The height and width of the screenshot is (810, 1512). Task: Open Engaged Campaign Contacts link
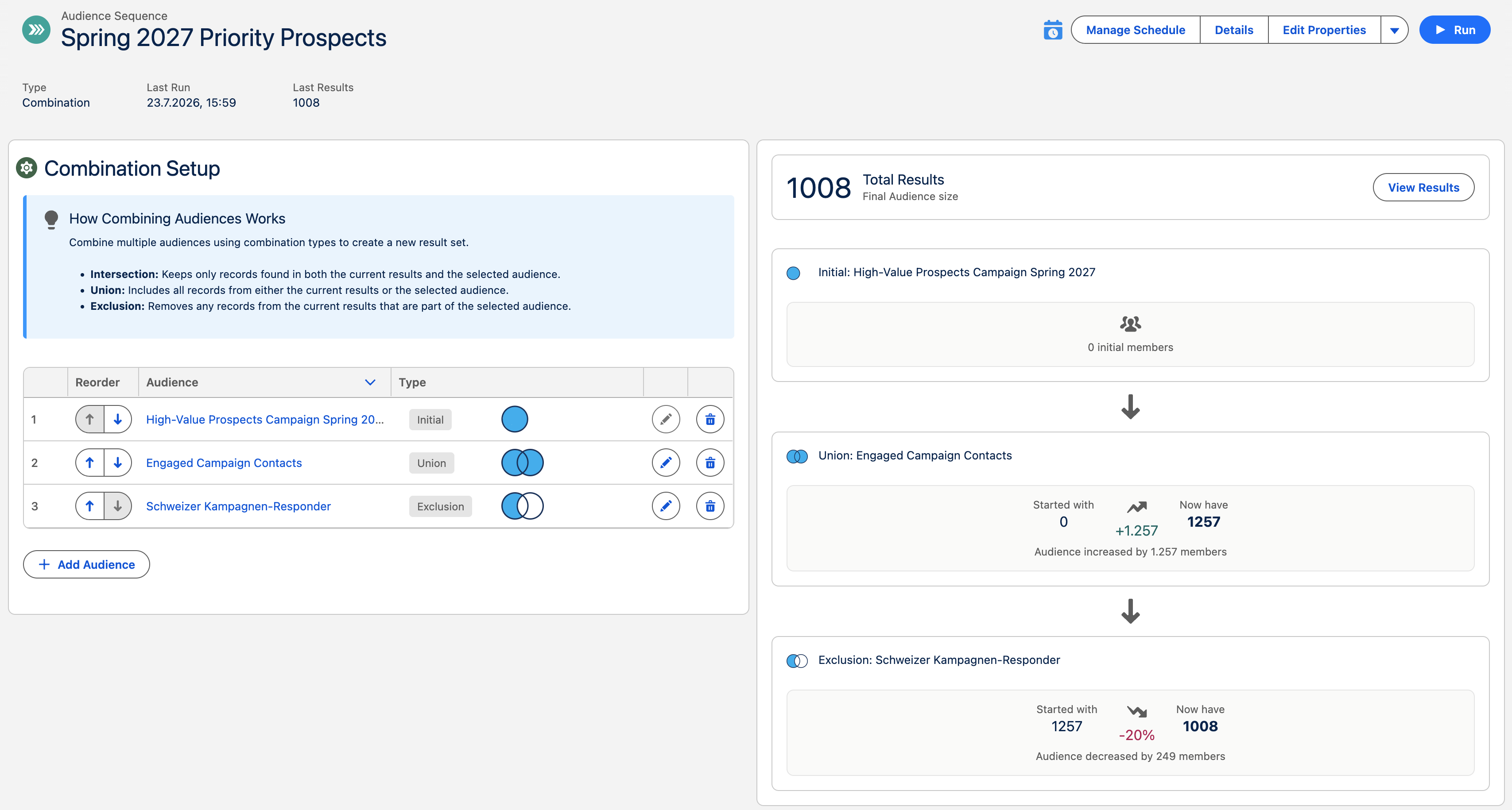pos(224,463)
